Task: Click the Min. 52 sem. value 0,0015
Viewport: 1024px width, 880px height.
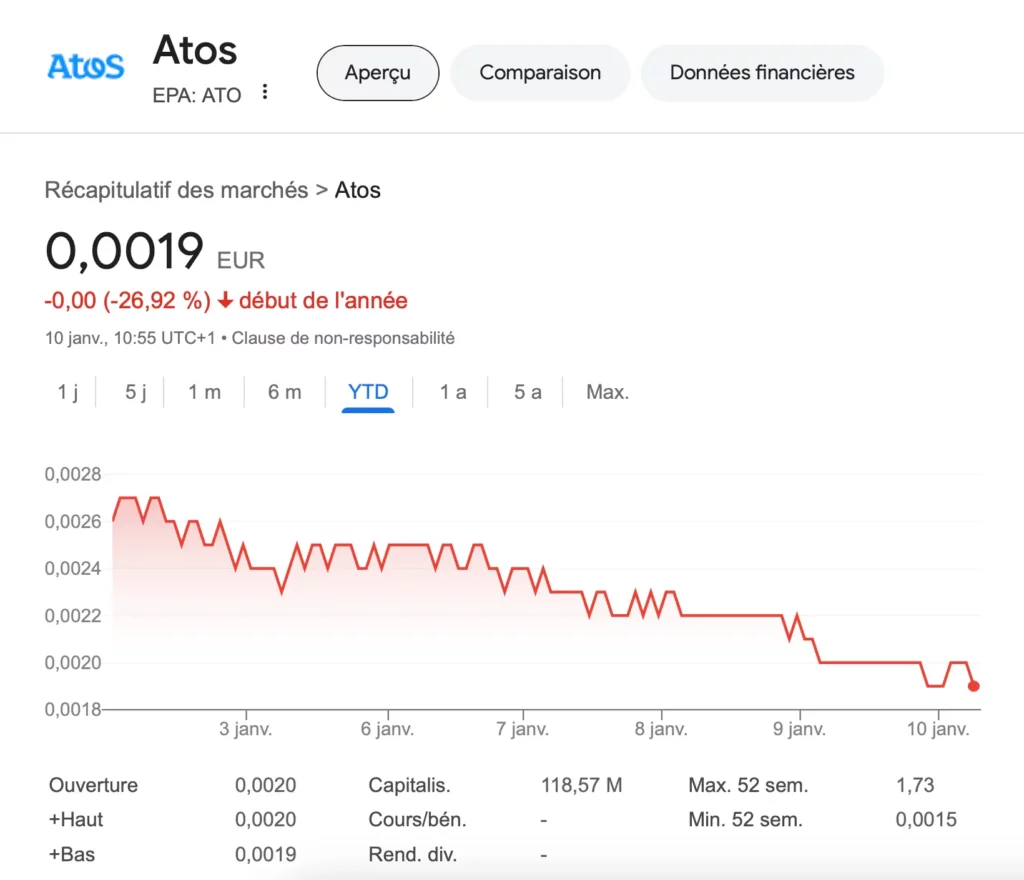Action: [x=925, y=819]
